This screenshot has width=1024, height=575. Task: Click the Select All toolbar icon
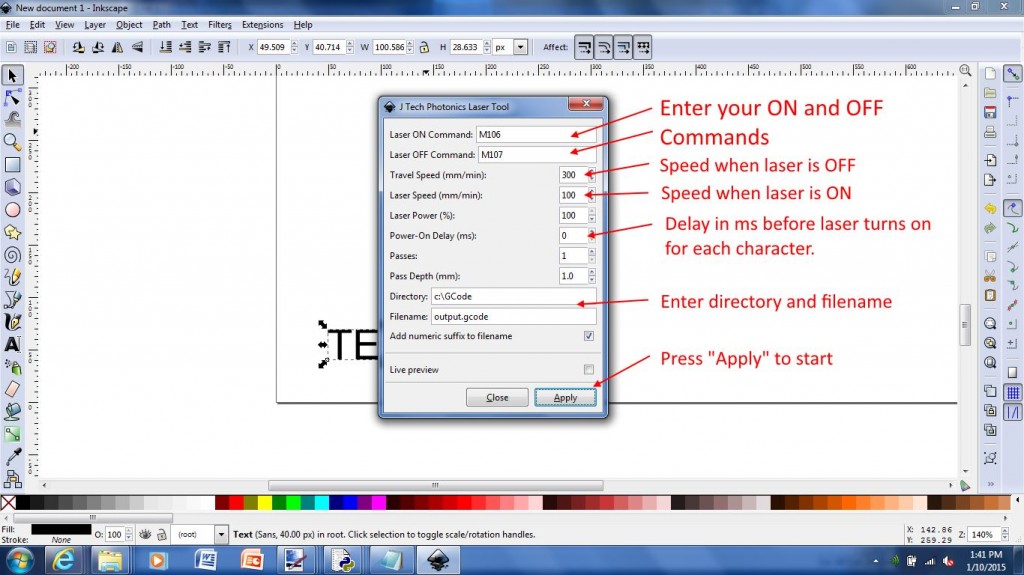click(11, 47)
